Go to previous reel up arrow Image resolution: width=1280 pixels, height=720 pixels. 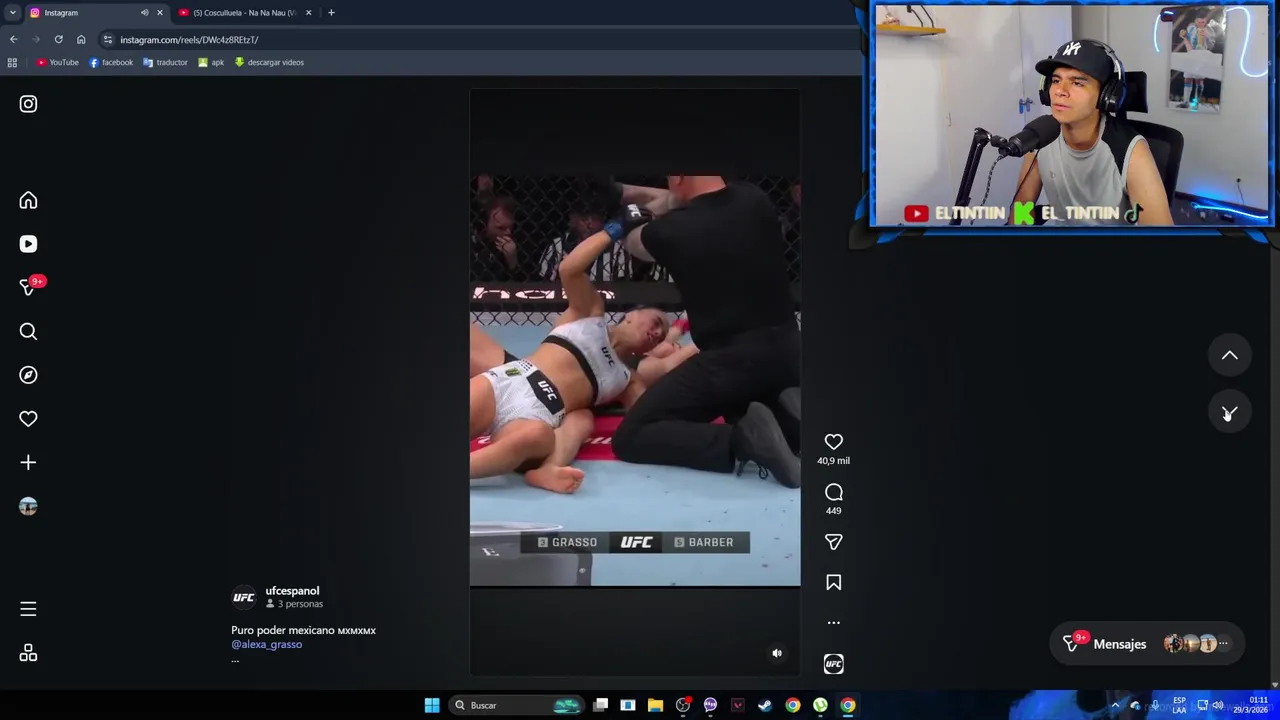tap(1229, 355)
